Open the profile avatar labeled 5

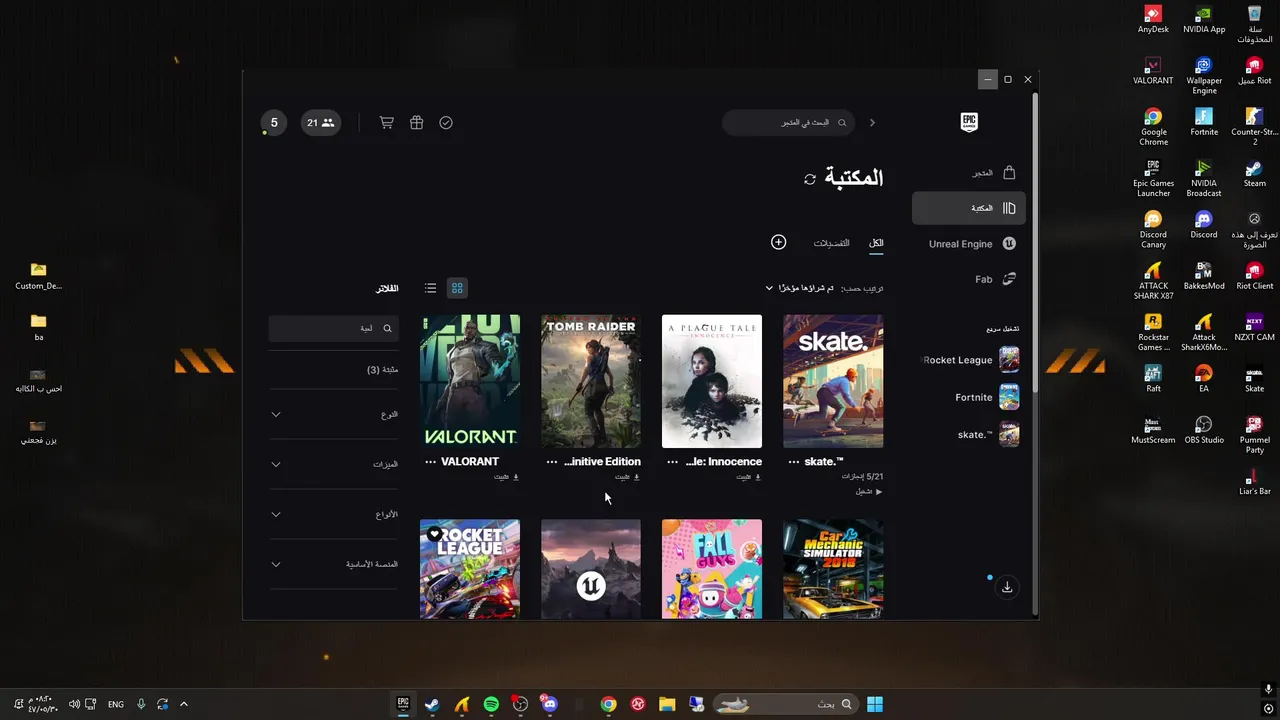click(274, 122)
